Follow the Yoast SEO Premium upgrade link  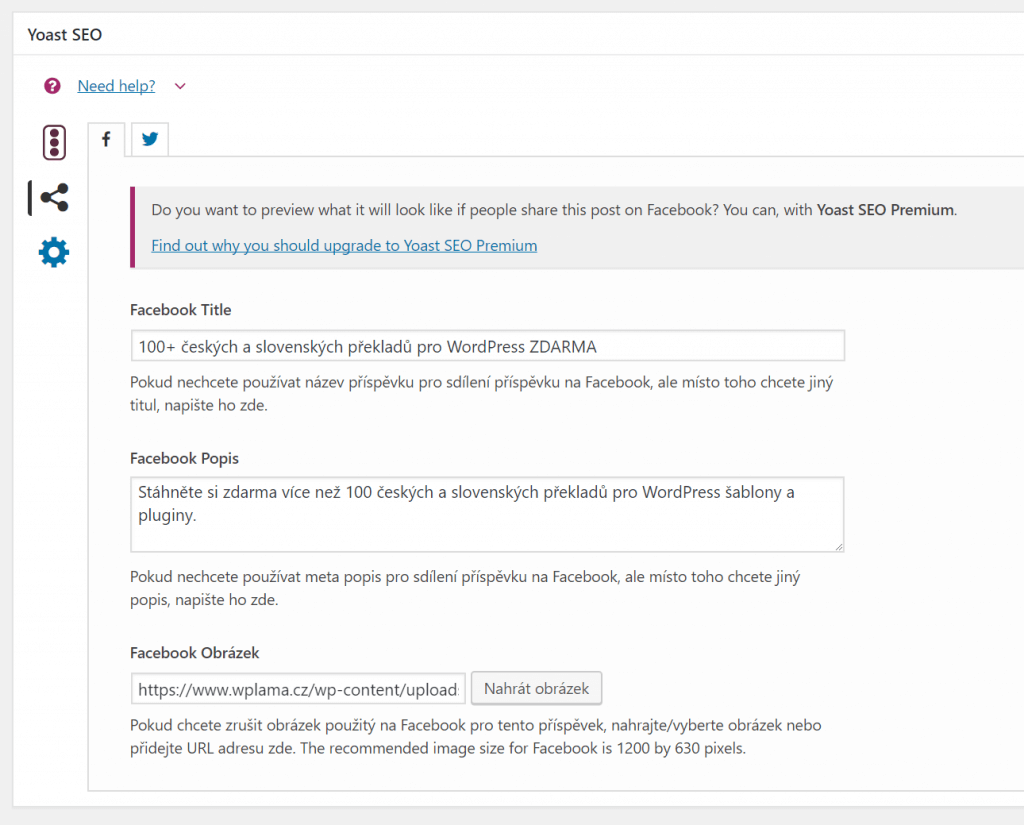point(344,246)
